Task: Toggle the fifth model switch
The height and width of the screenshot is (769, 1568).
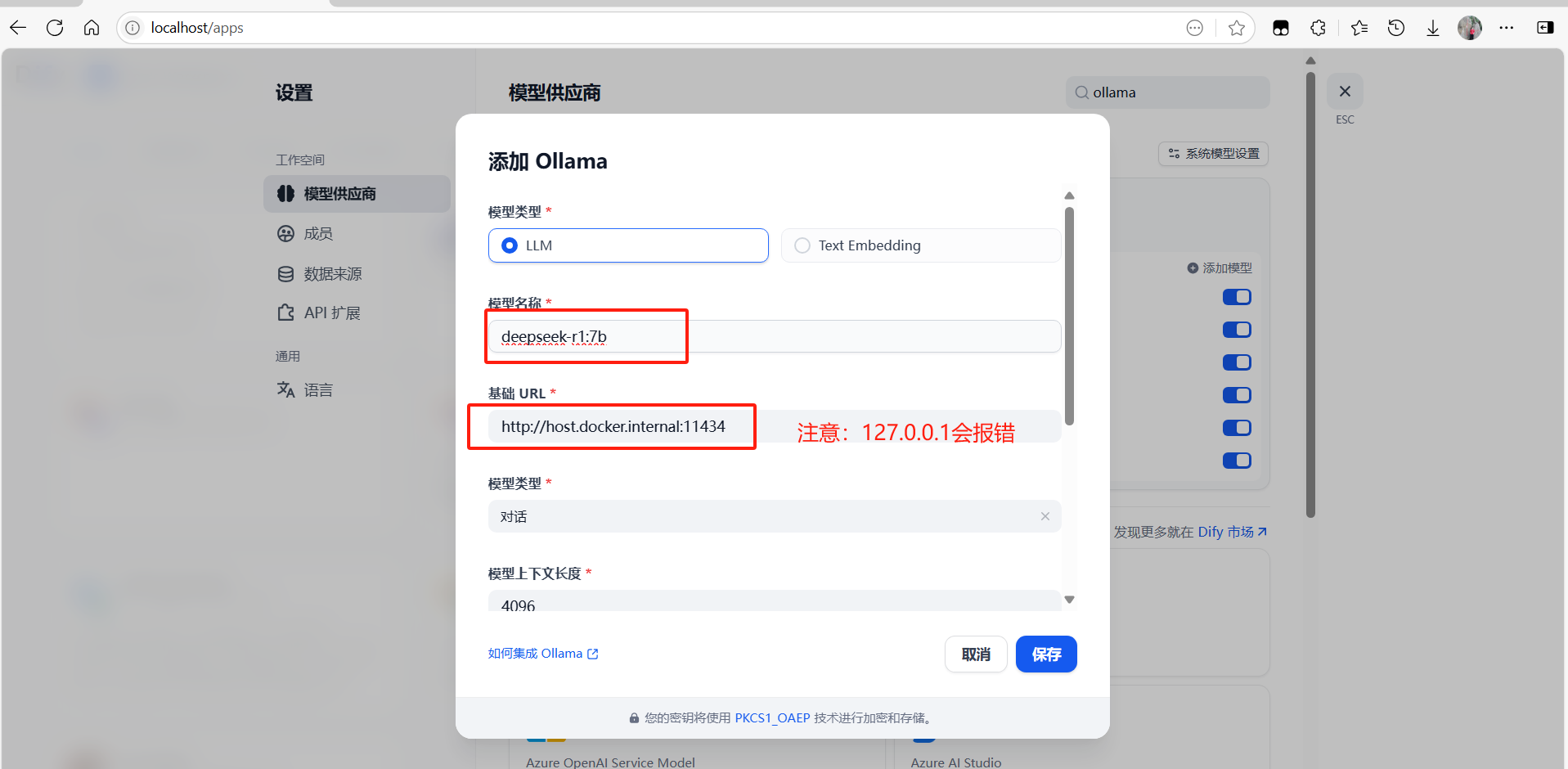Action: pos(1237,428)
